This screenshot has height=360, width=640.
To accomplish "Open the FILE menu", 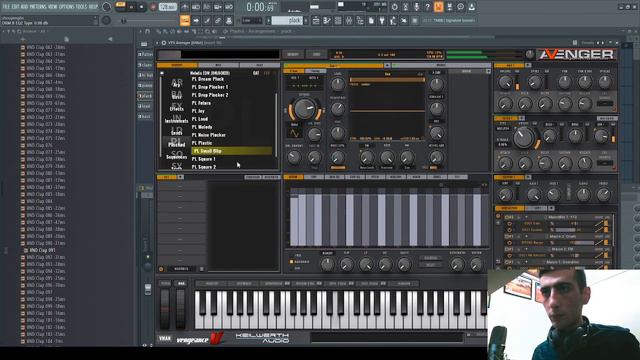I will pos(7,7).
